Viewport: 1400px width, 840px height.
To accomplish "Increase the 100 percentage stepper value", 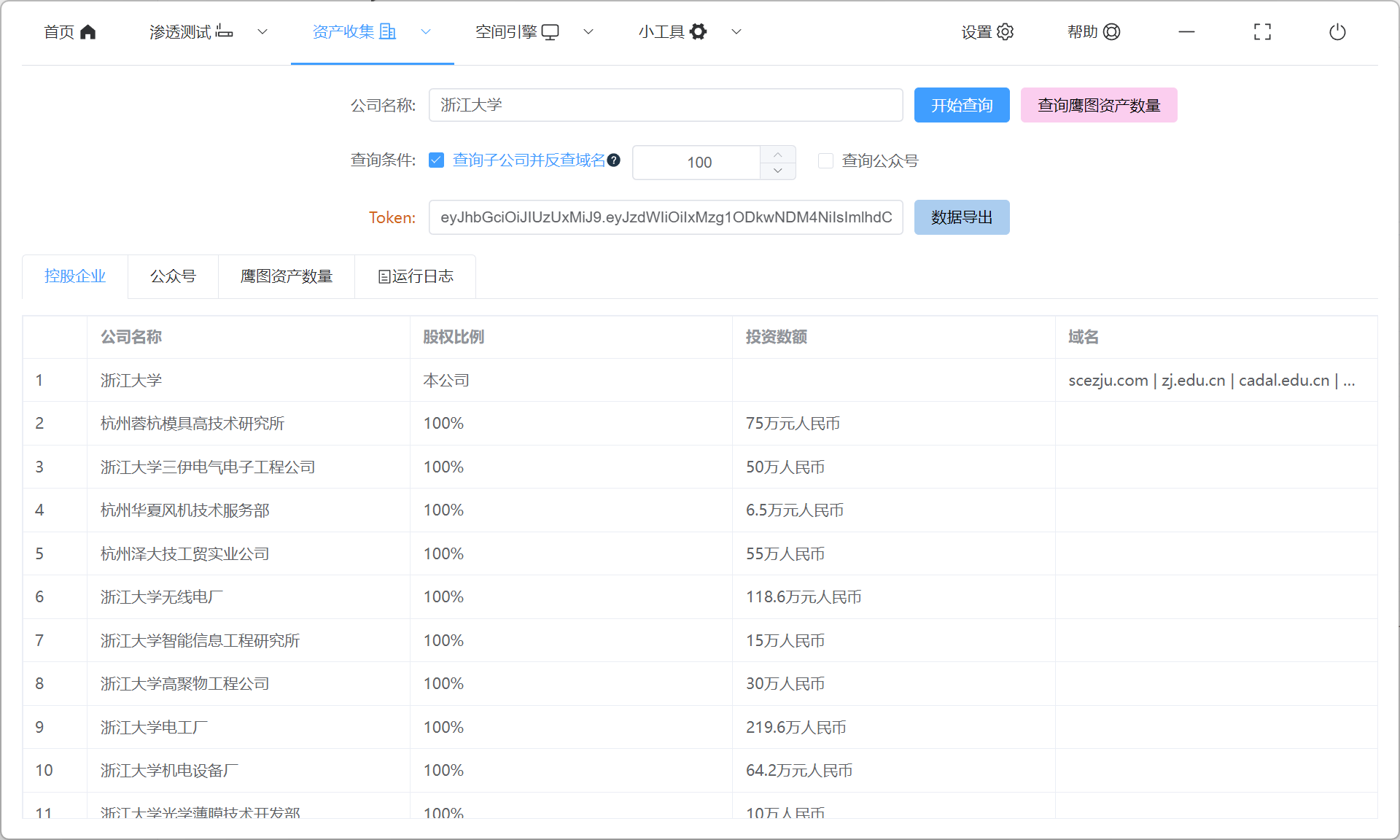I will 778,155.
